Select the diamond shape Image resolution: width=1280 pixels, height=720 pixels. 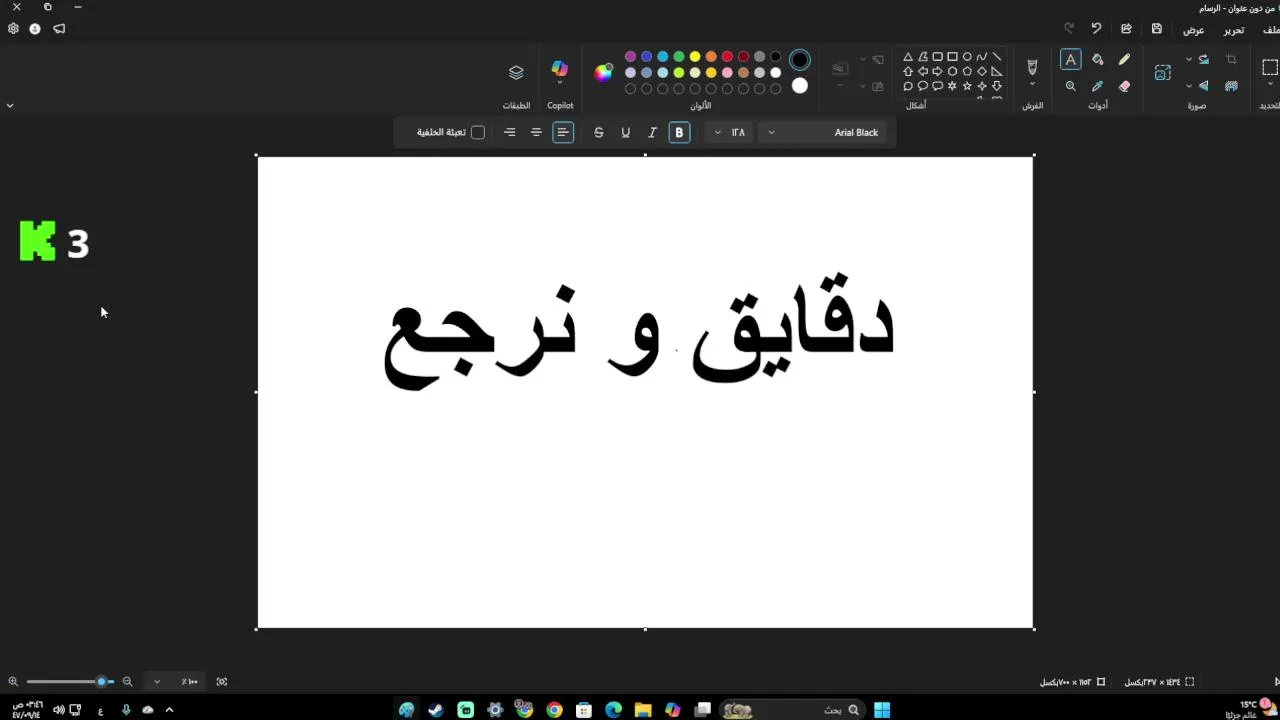tap(982, 71)
